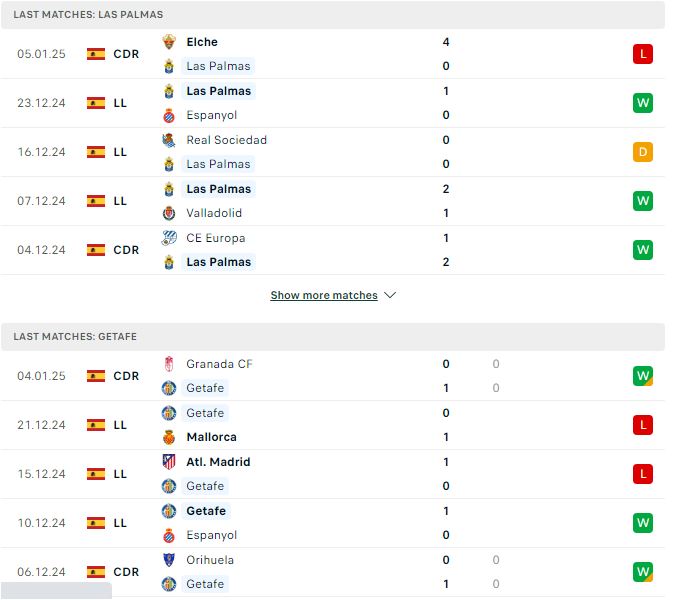This screenshot has width=675, height=600.
Task: Click Spain flag on 05.01.25 match
Action: [x=96, y=54]
